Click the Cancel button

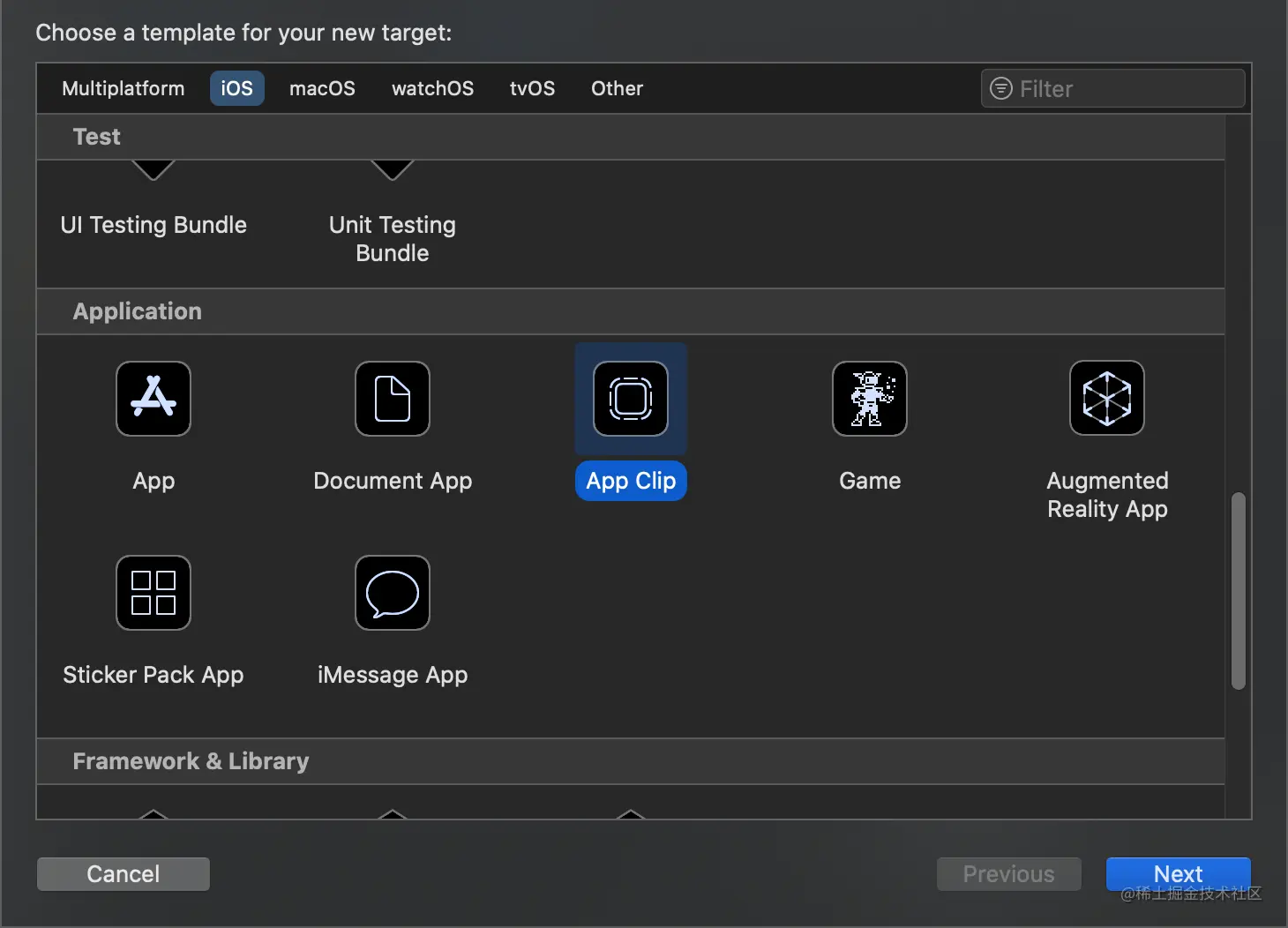(x=124, y=874)
